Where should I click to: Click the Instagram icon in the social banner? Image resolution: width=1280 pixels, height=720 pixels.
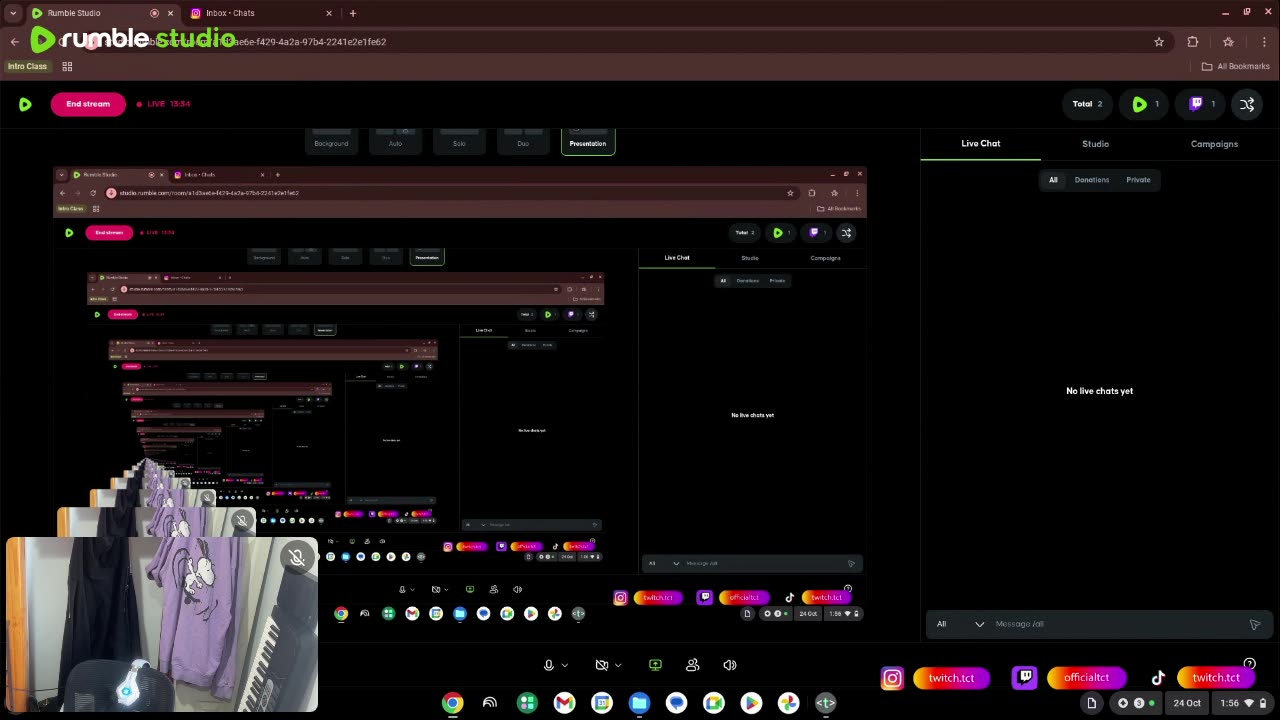coord(892,678)
